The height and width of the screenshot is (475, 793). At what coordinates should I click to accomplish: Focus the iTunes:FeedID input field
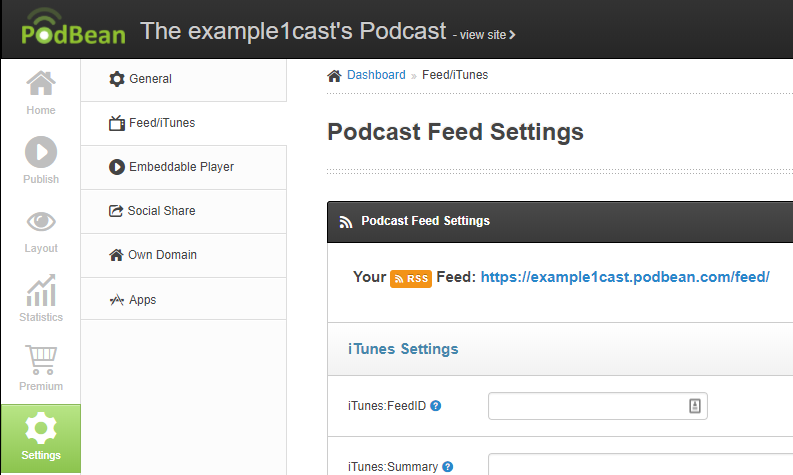(598, 406)
